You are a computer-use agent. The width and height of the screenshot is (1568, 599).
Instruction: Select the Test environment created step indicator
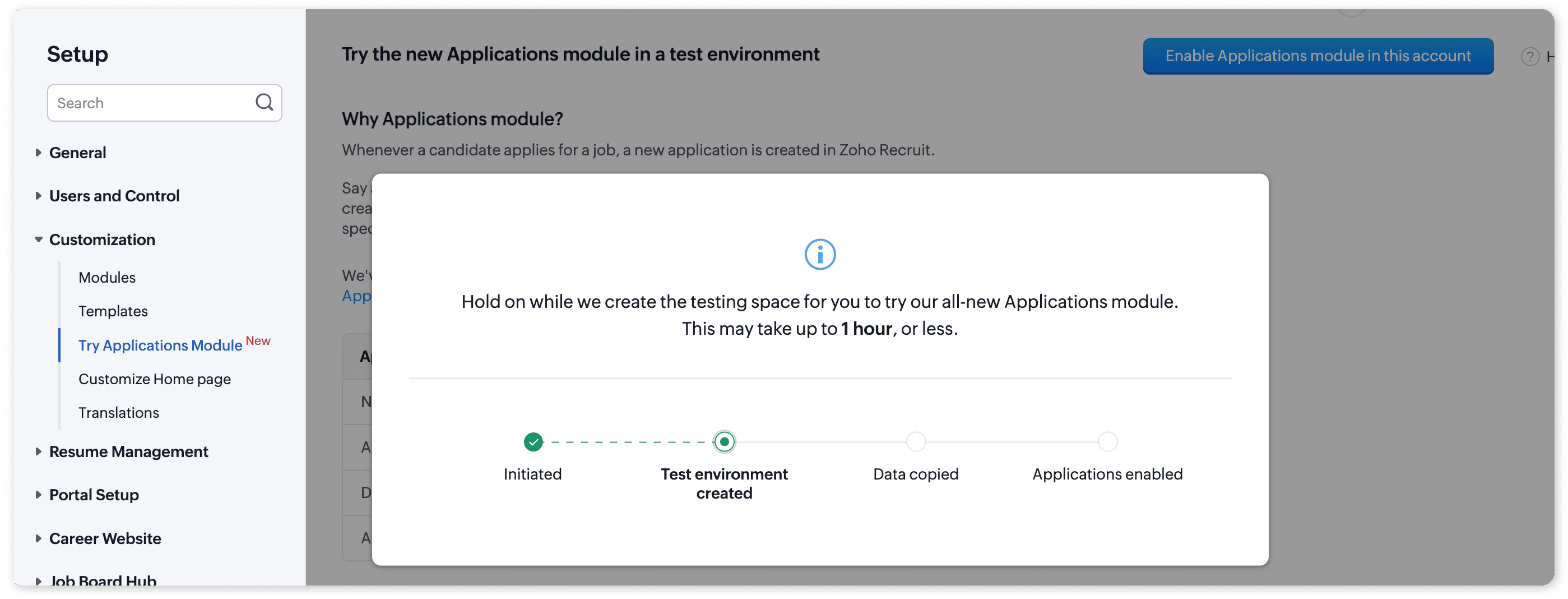pos(723,442)
